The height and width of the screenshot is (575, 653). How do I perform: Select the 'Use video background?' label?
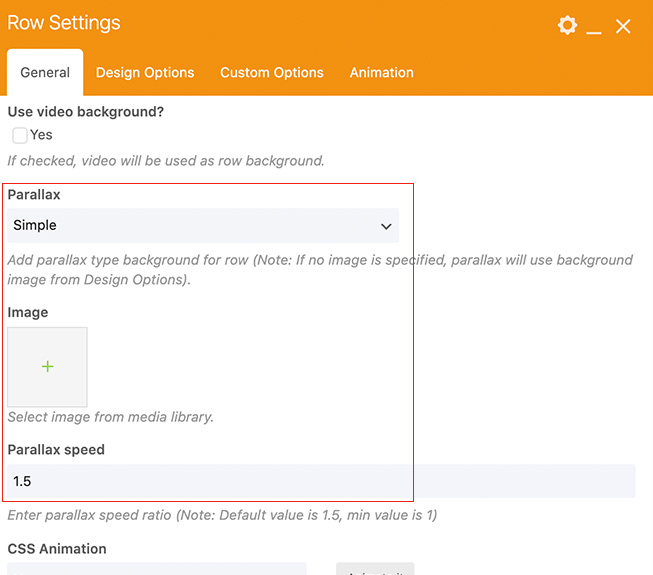click(x=86, y=112)
